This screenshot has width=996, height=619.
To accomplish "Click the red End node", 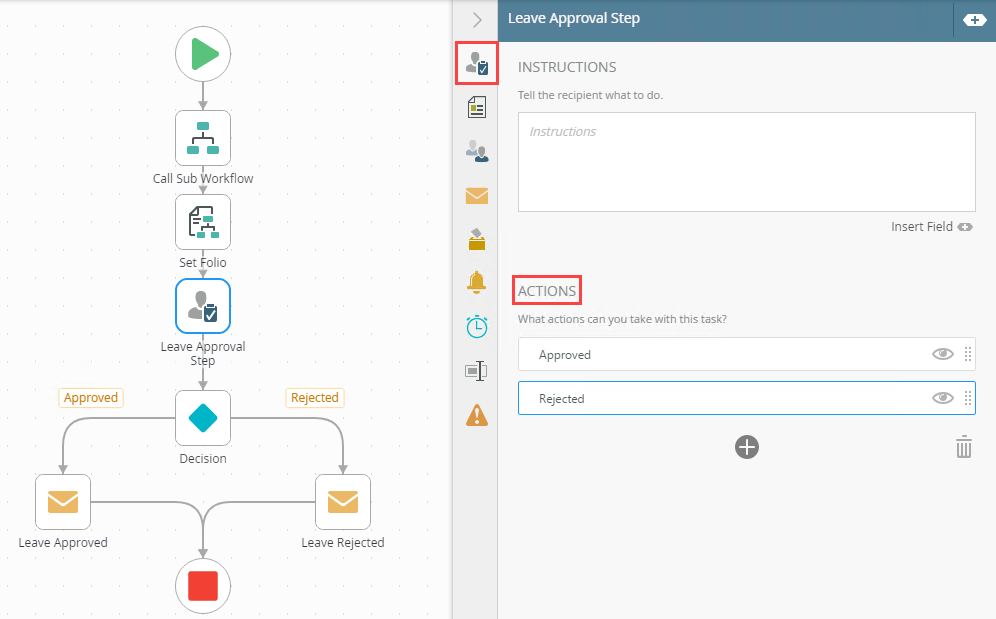I will pyautogui.click(x=203, y=586).
